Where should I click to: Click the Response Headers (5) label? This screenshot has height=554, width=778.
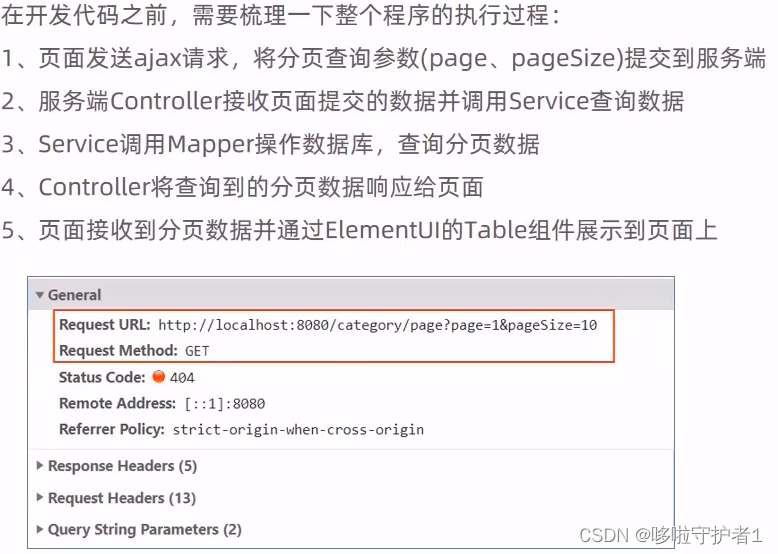123,466
